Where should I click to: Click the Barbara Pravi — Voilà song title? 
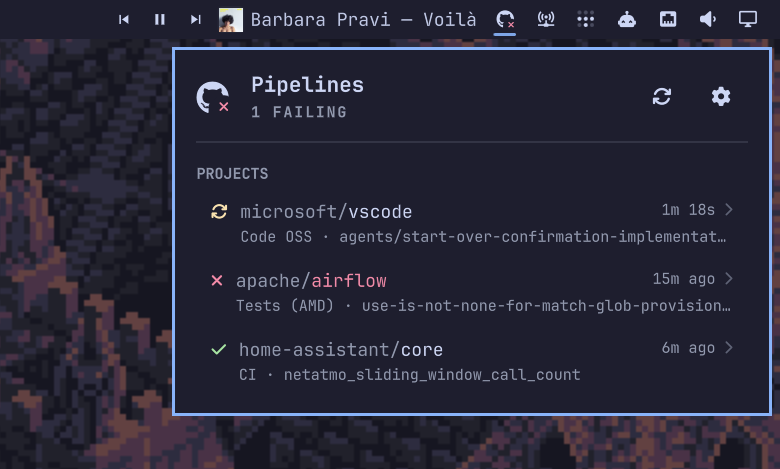point(364,20)
